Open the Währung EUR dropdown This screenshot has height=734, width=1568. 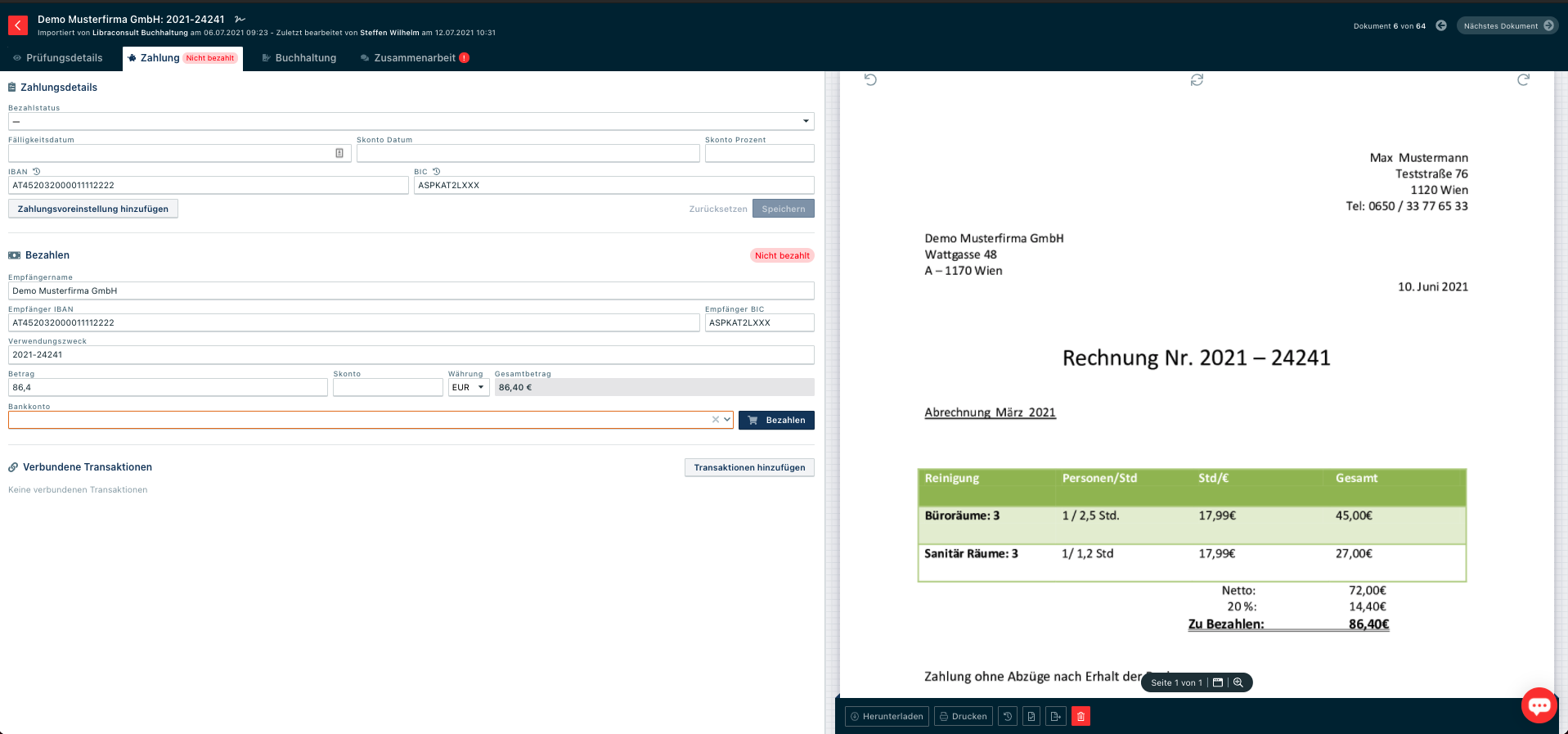[x=469, y=388]
